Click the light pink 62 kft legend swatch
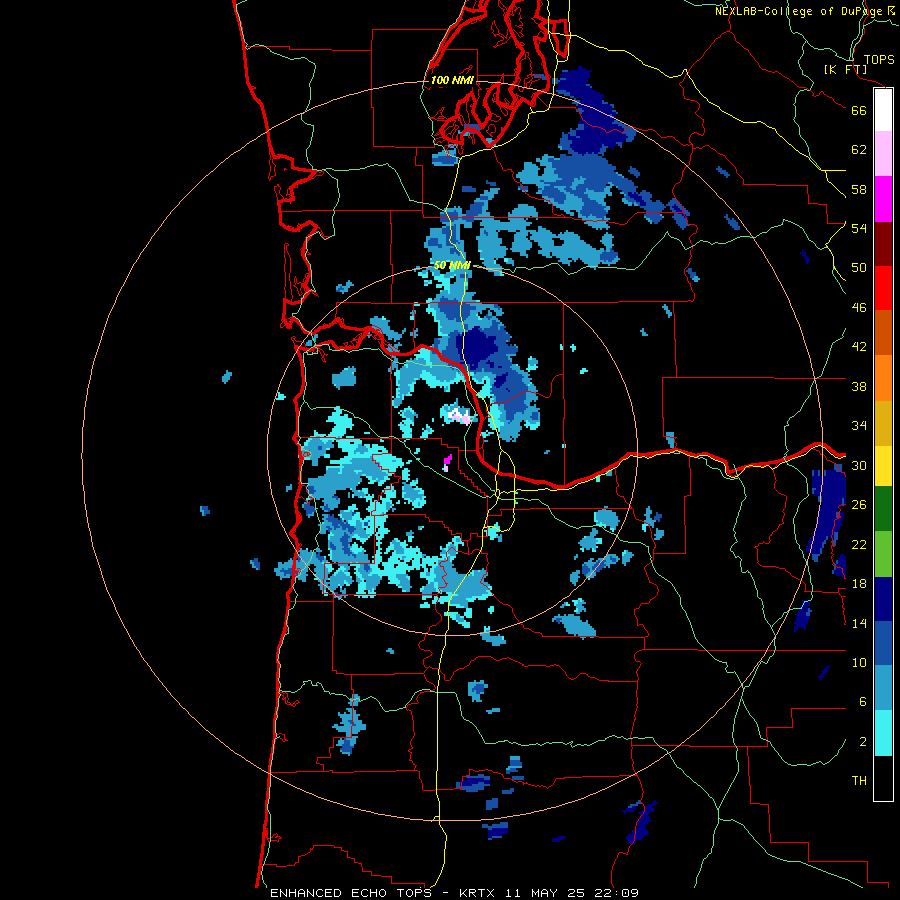 point(883,153)
